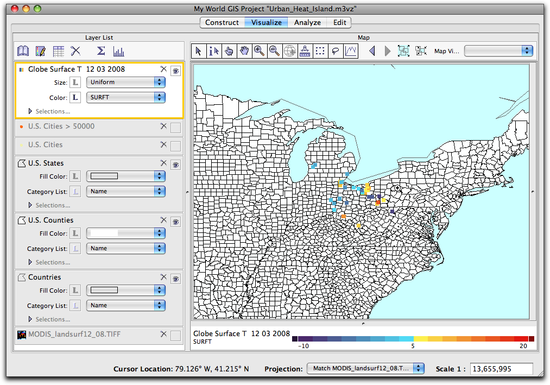Switch to the Construct tab

click(222, 22)
